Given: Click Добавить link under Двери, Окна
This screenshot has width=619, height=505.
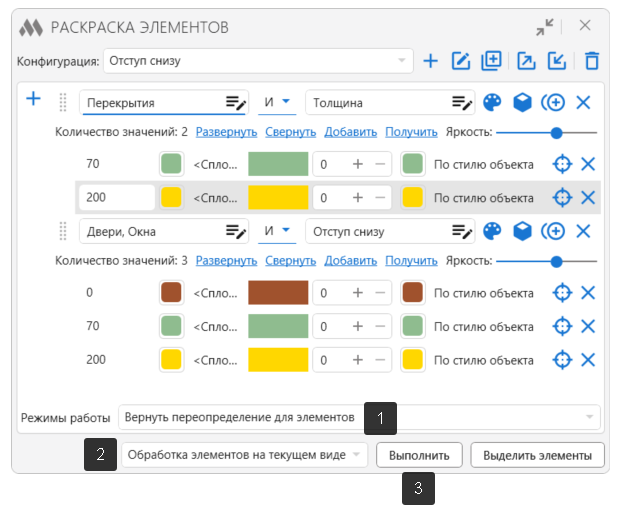Looking at the screenshot, I should tap(351, 261).
